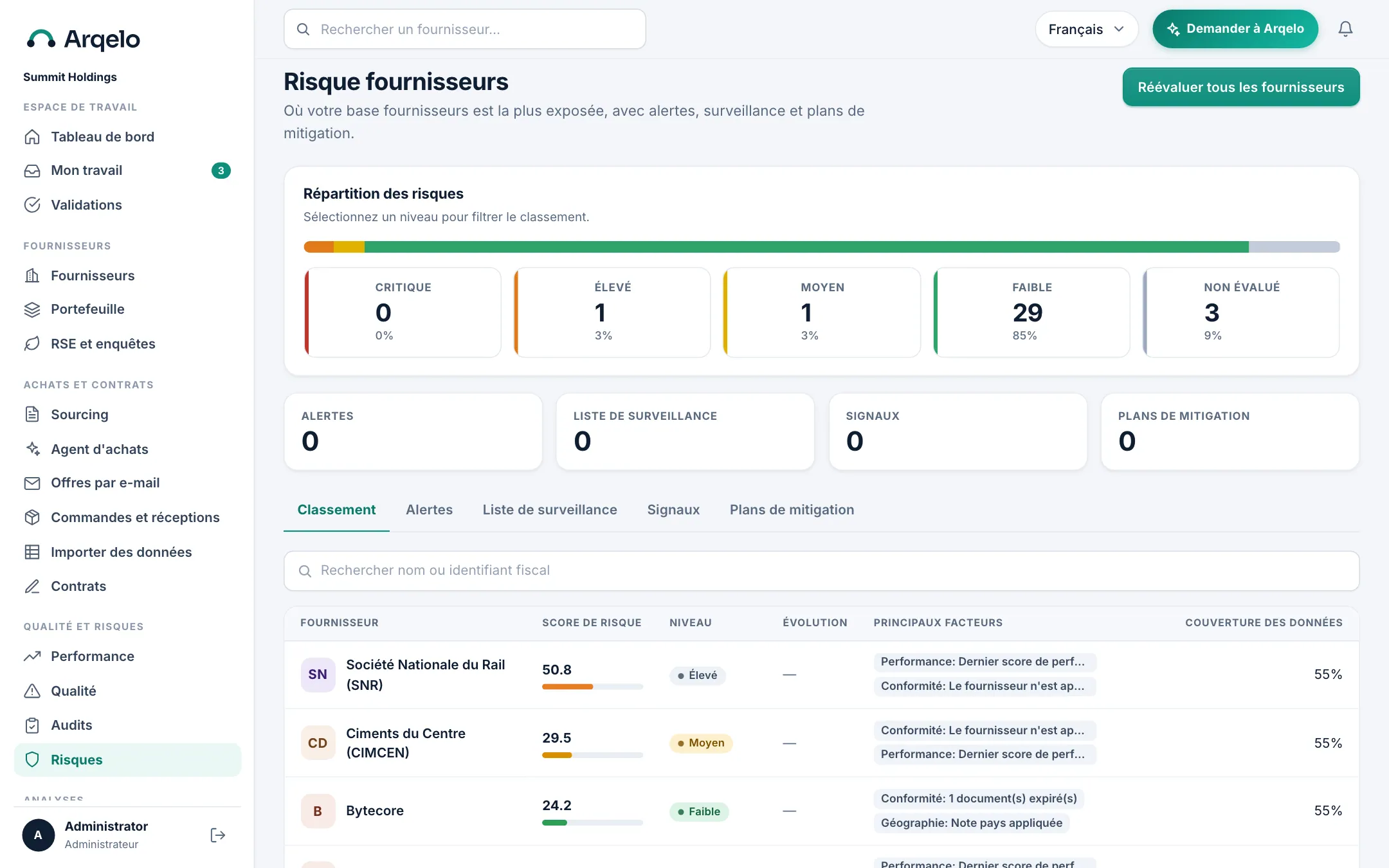Filter ranking by Élevé risk card
The width and height of the screenshot is (1389, 868).
pyautogui.click(x=612, y=312)
